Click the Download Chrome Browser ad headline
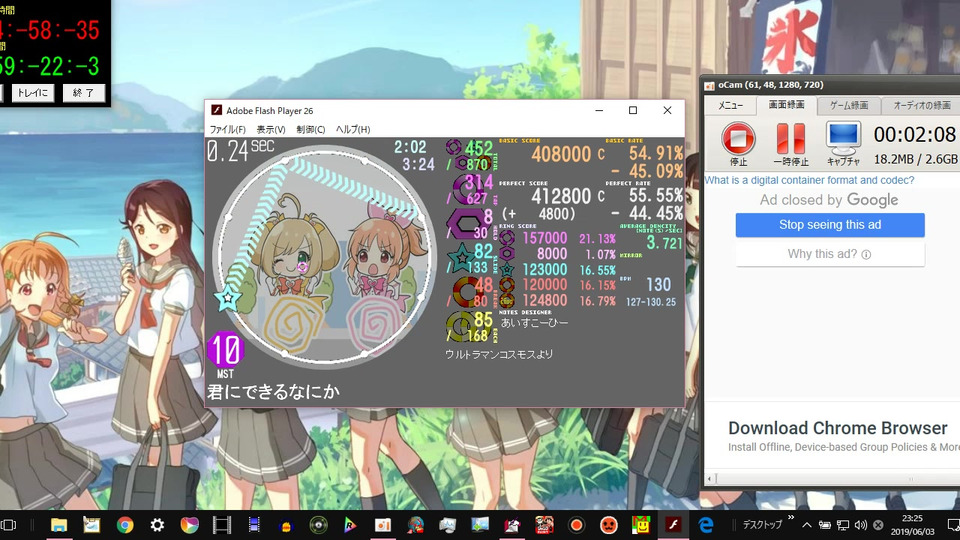 pyautogui.click(x=838, y=428)
